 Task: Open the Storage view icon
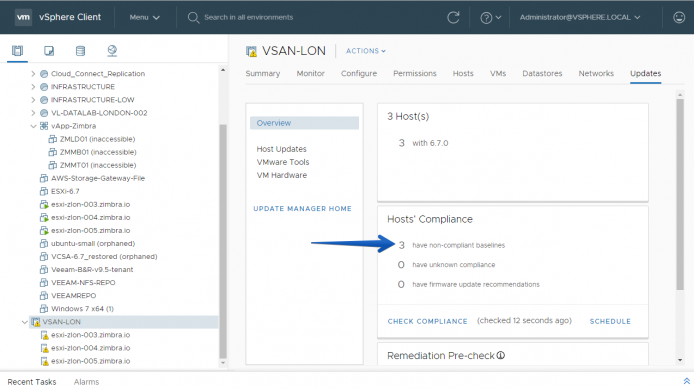coord(80,51)
